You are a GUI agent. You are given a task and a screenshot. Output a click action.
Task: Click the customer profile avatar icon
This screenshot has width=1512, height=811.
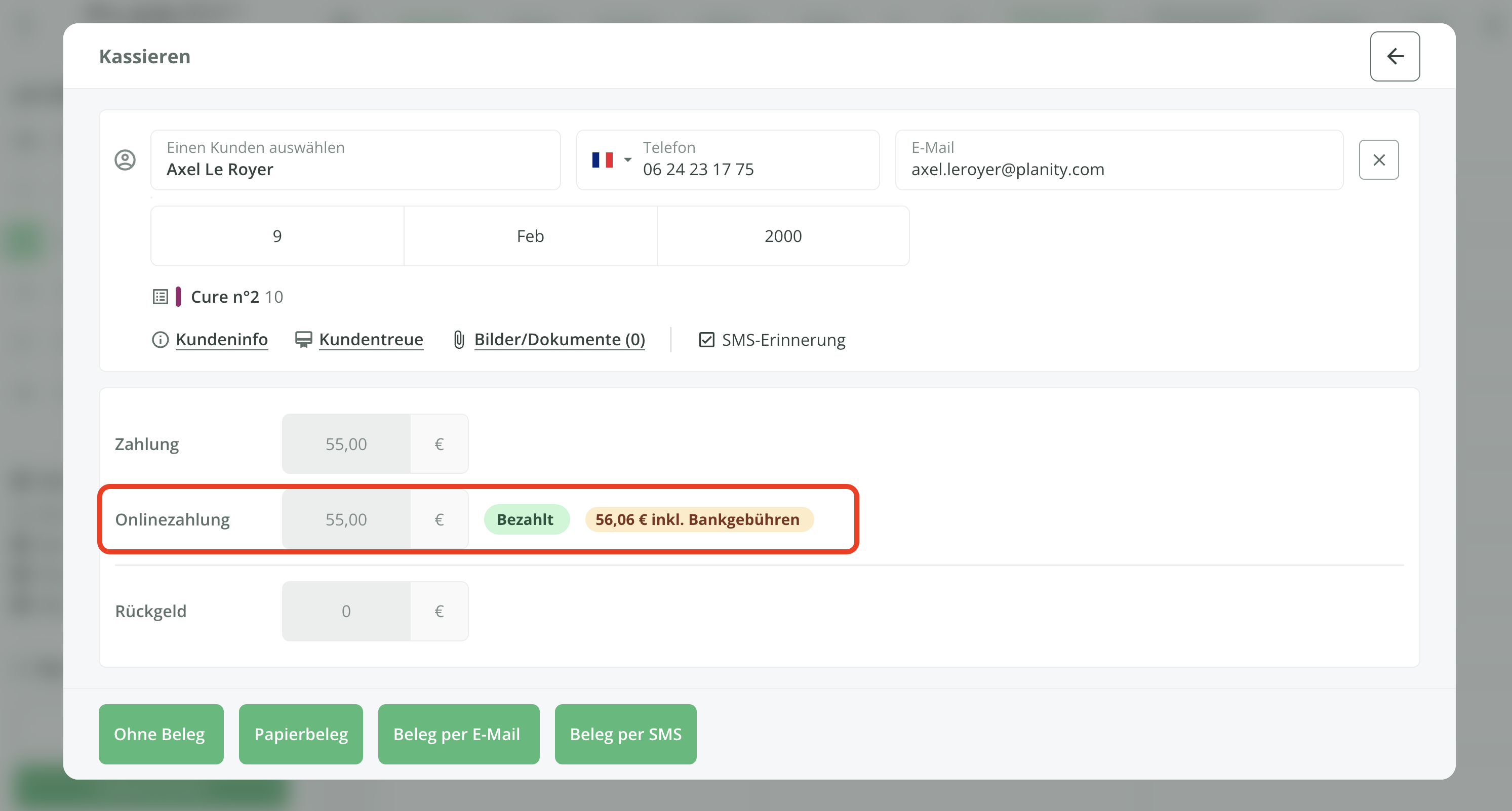125,159
